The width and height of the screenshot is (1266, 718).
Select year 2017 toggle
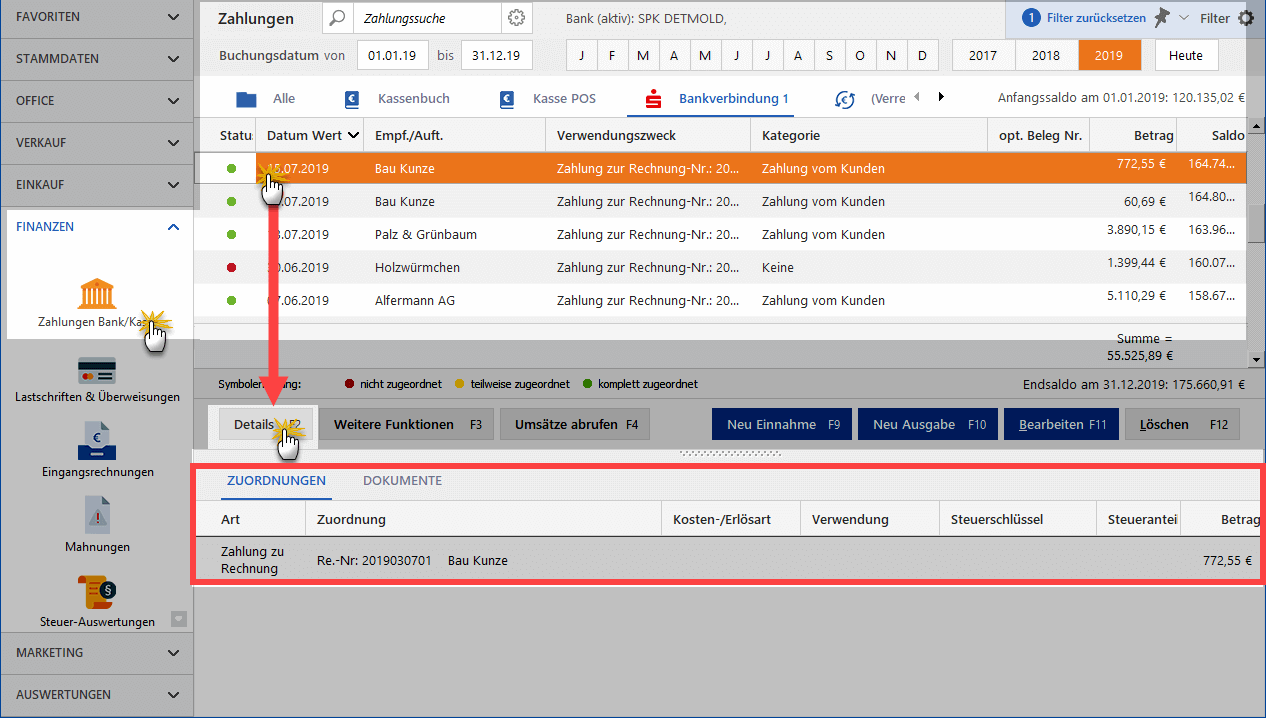coord(983,56)
